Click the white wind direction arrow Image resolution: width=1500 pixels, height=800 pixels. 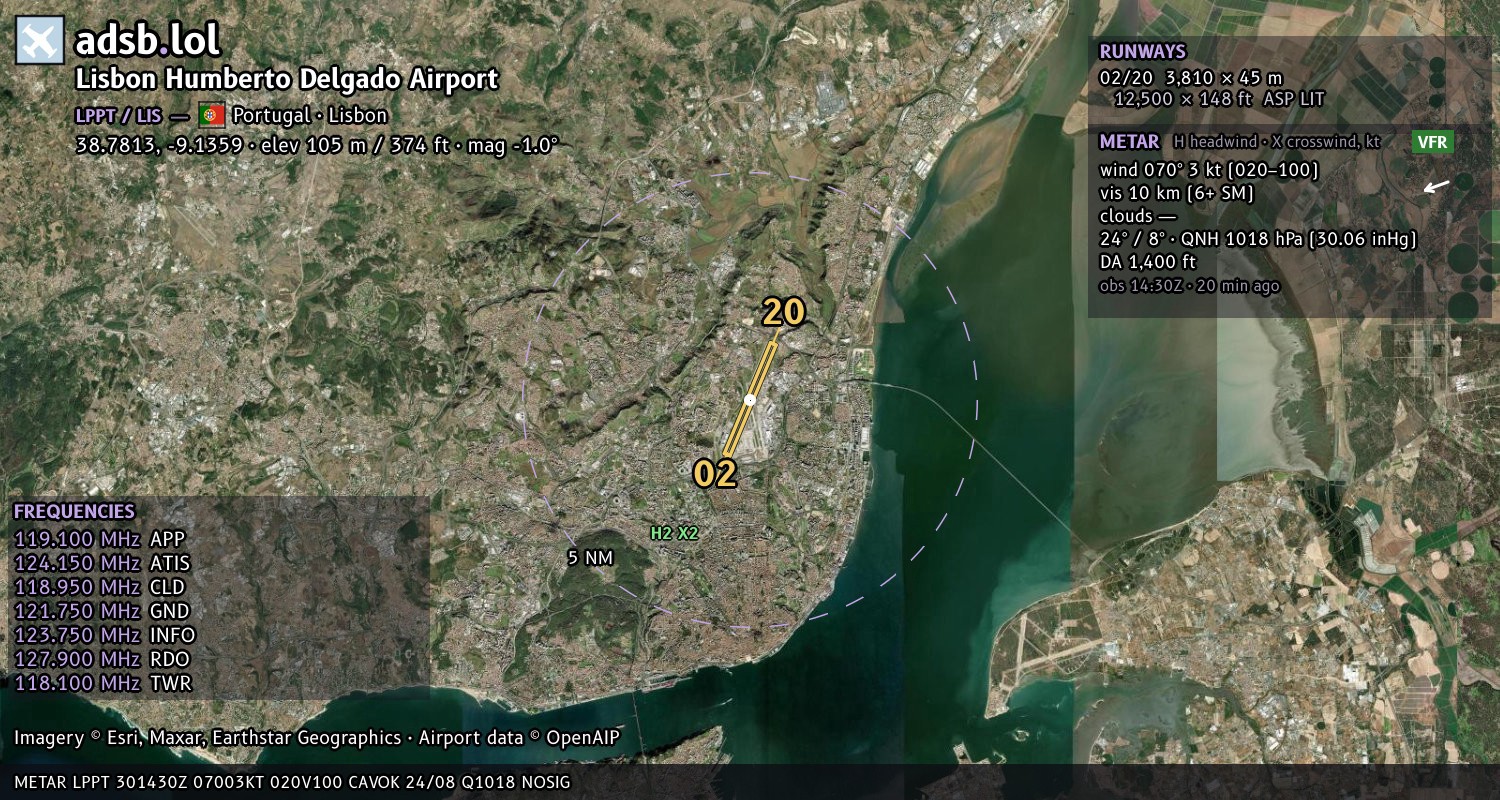(1436, 186)
